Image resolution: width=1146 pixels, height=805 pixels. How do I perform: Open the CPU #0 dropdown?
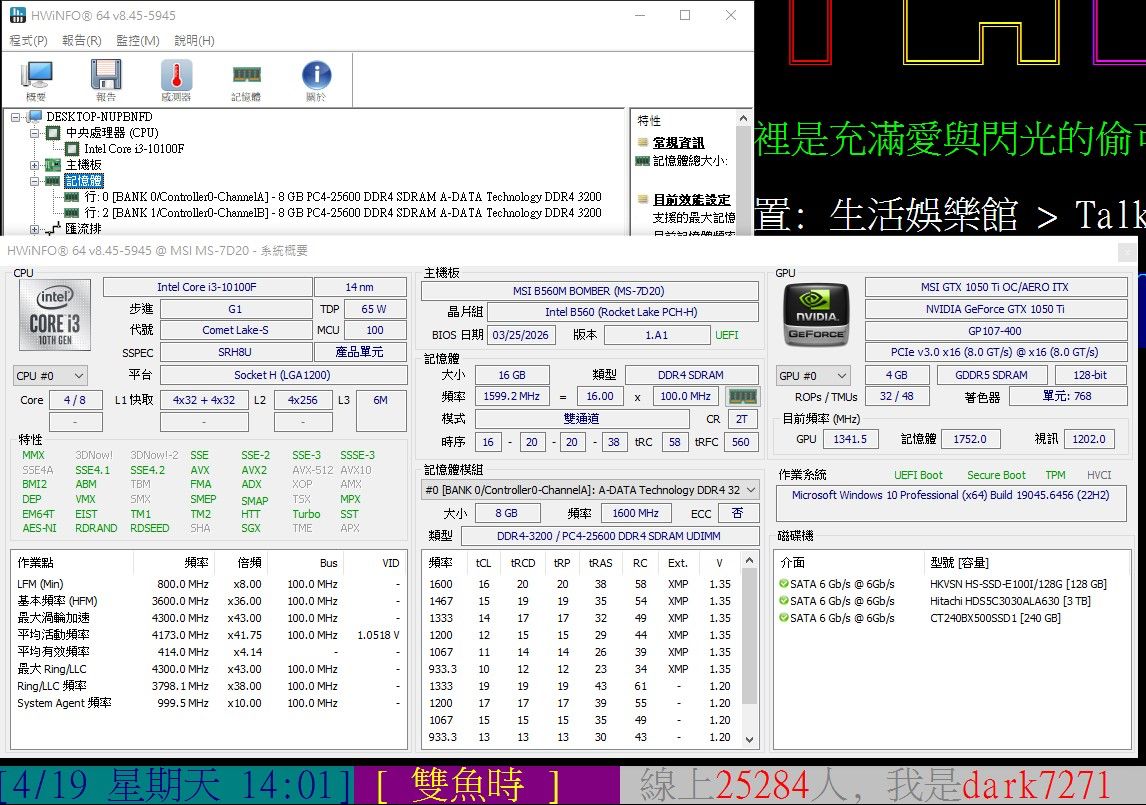click(x=50, y=376)
